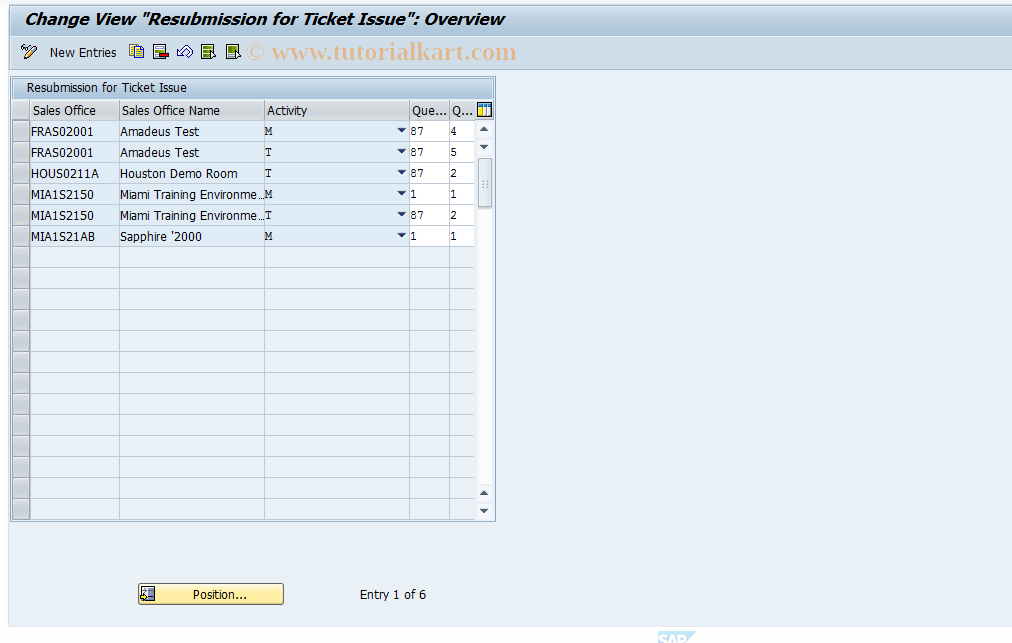This screenshot has height=643, width=1012.
Task: Open Activity dropdown for FRAS02001 M row
Action: click(401, 131)
